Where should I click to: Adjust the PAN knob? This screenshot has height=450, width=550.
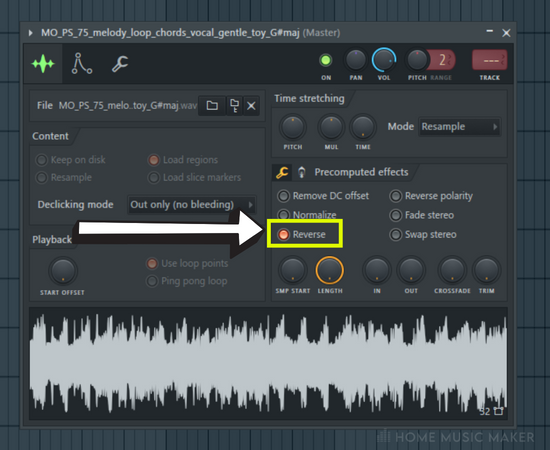[356, 60]
